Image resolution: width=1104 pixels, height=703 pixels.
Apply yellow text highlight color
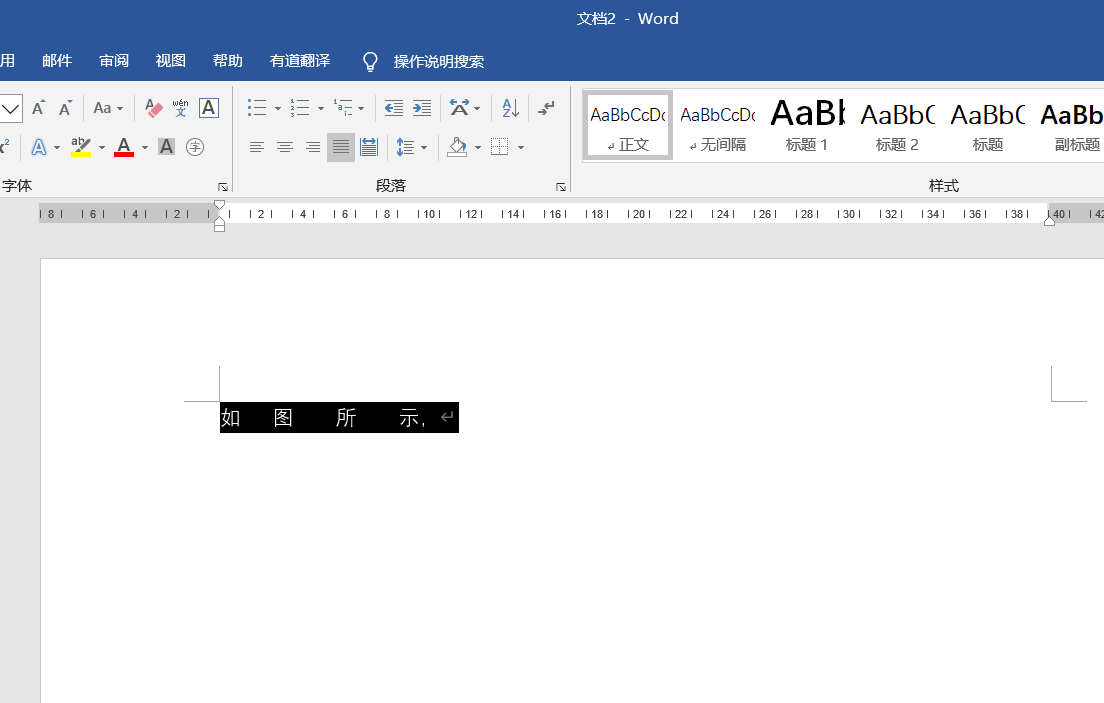click(81, 147)
